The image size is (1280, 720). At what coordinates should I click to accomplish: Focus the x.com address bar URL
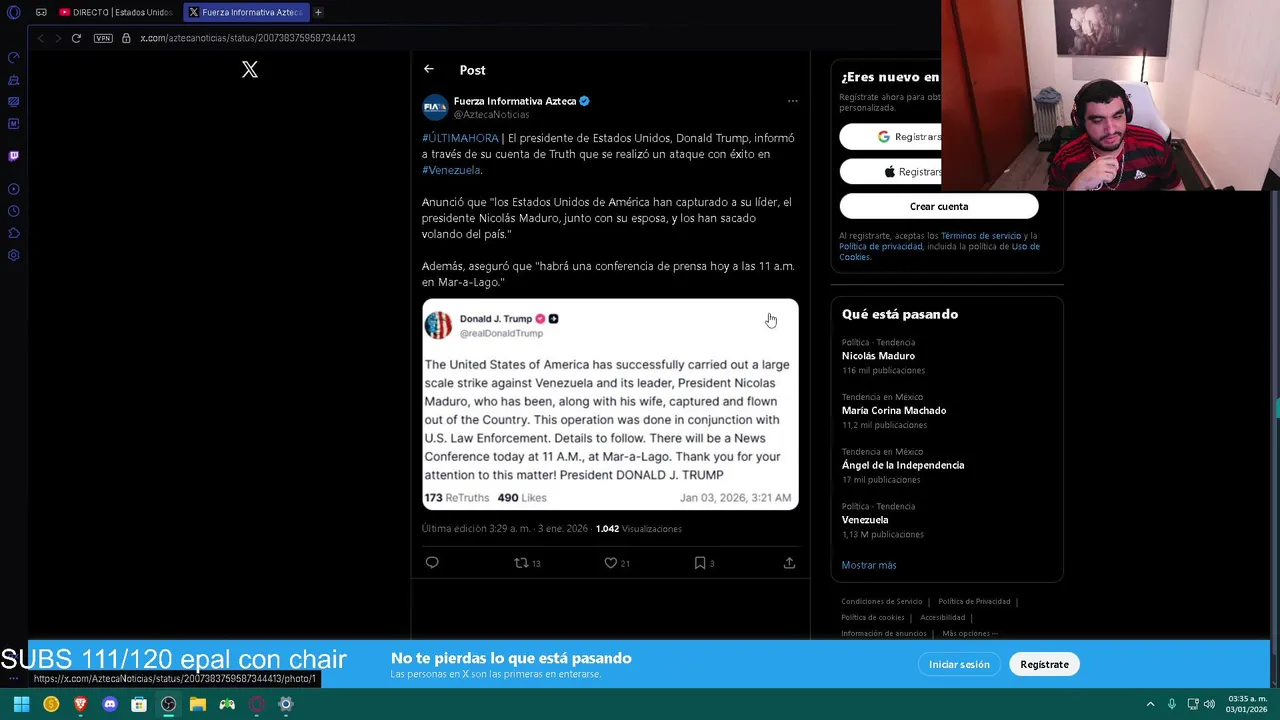click(247, 38)
